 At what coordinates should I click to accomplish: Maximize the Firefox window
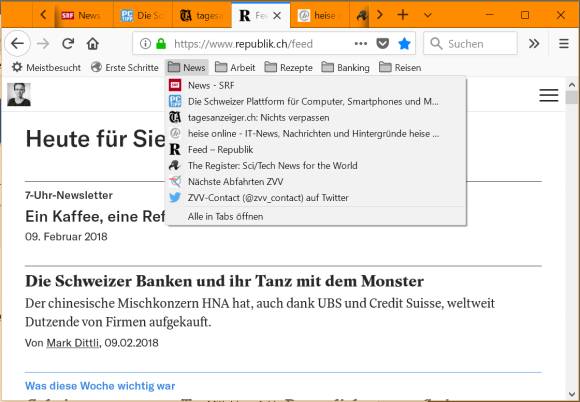point(525,15)
